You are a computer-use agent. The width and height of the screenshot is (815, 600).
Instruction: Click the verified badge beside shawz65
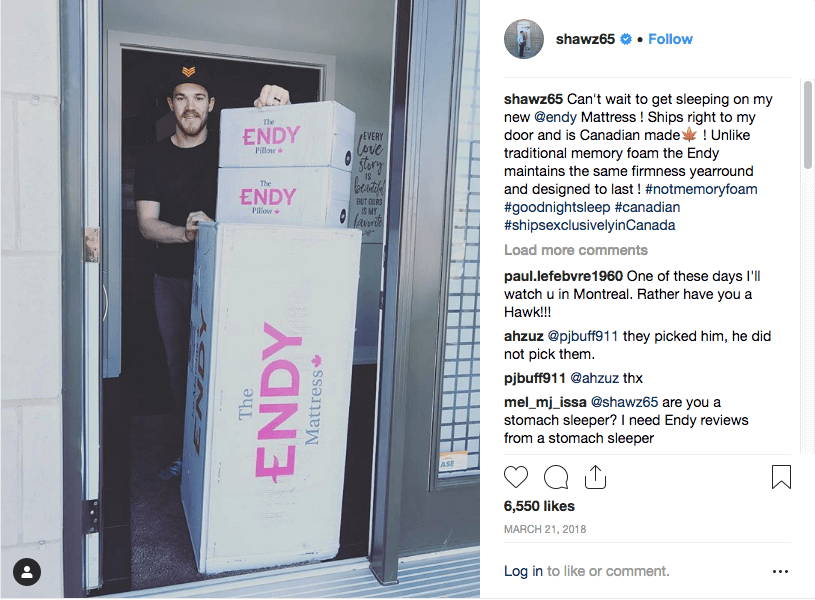tap(626, 39)
